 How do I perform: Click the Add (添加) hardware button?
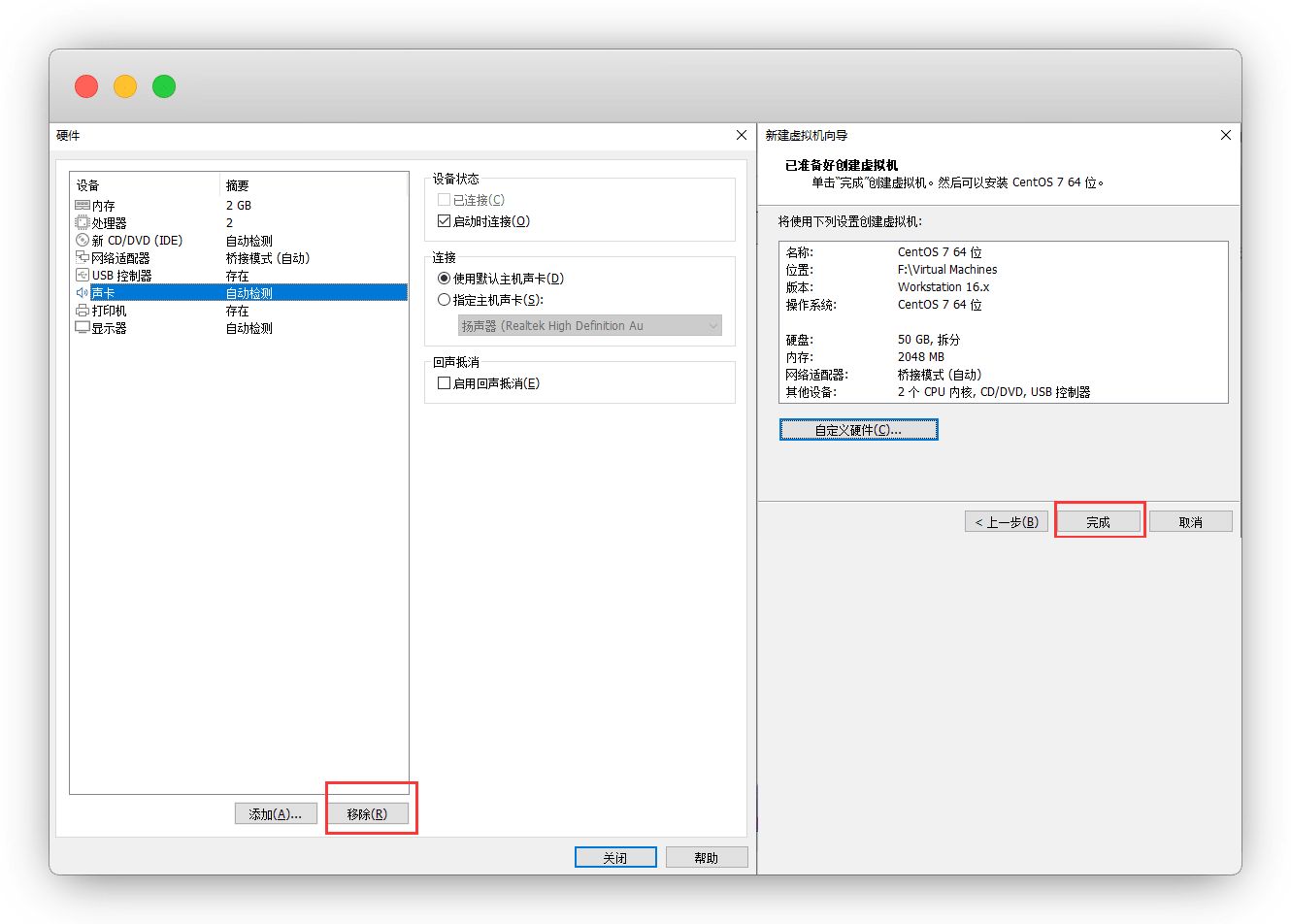click(x=276, y=814)
